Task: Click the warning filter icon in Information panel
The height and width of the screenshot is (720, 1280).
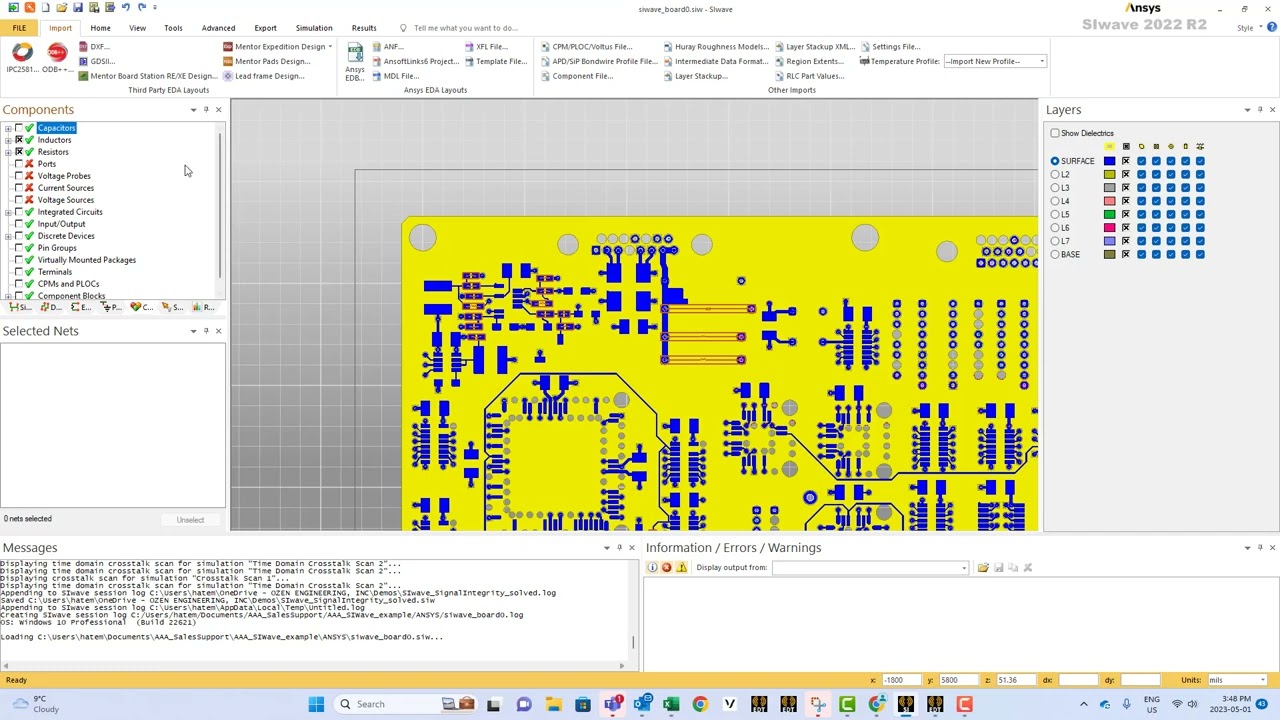Action: coord(682,568)
